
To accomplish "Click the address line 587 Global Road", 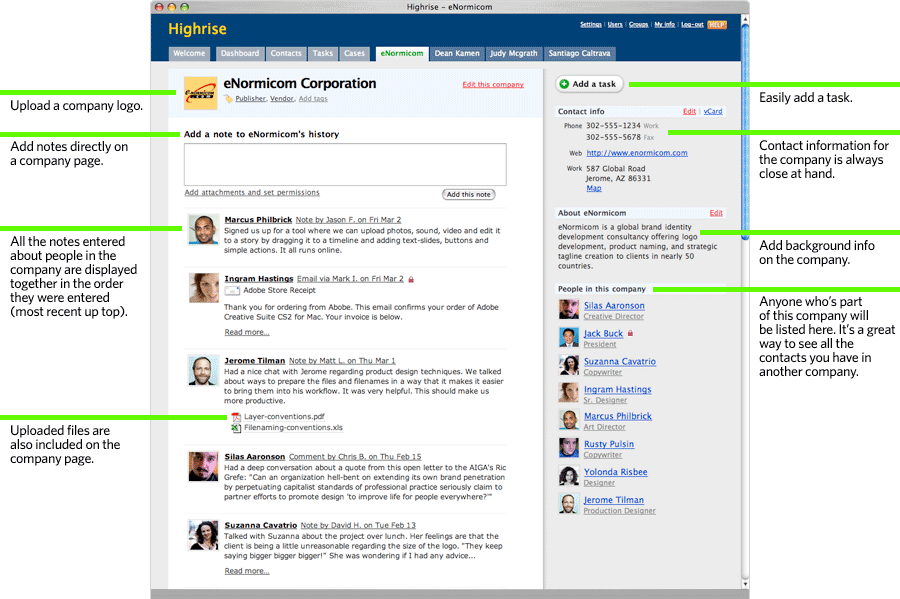I will point(615,169).
